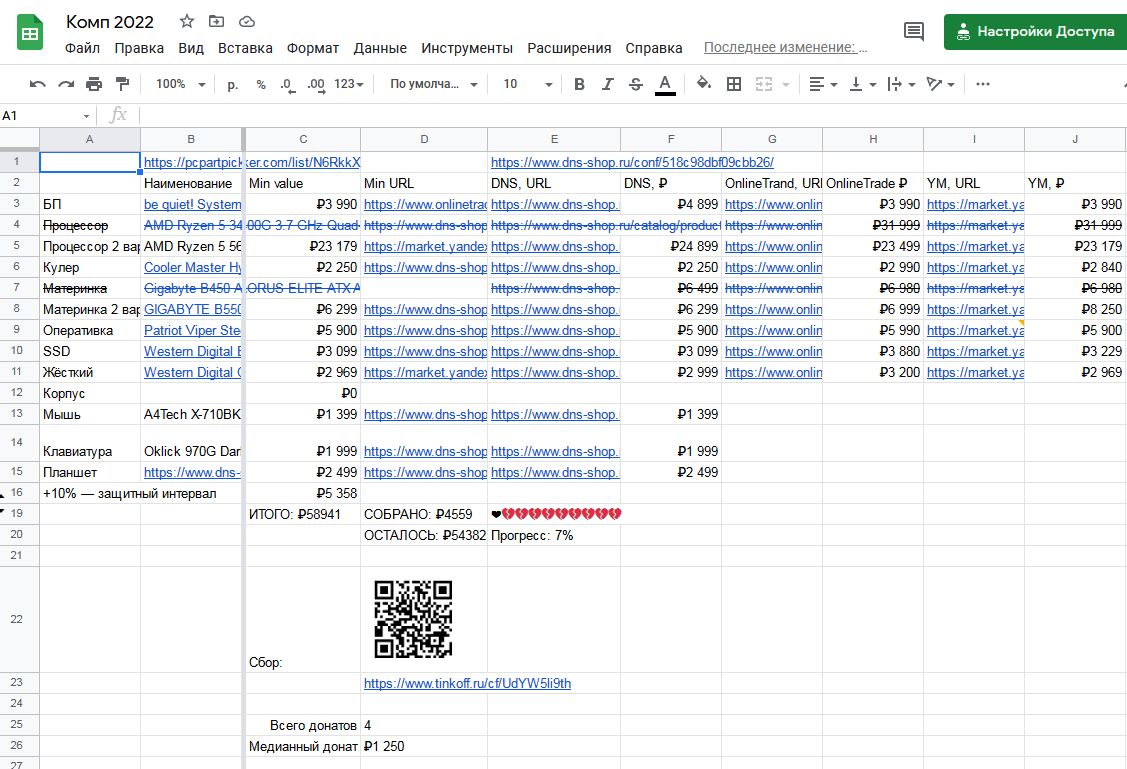Open the font family dropdown
The height and width of the screenshot is (769, 1127).
click(x=433, y=84)
